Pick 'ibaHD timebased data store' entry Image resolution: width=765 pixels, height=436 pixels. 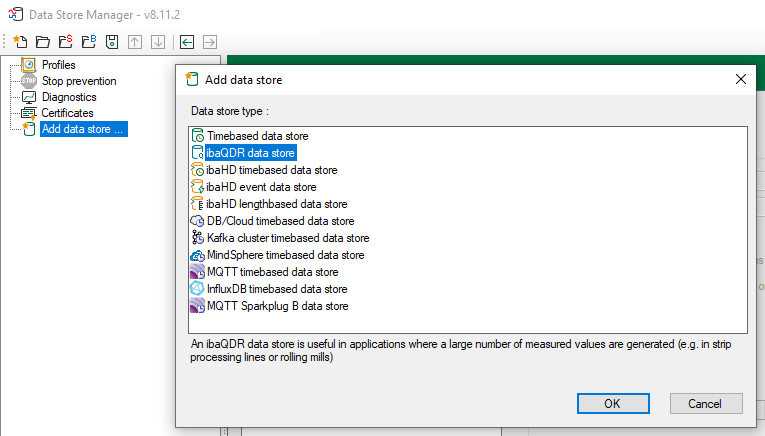272,170
